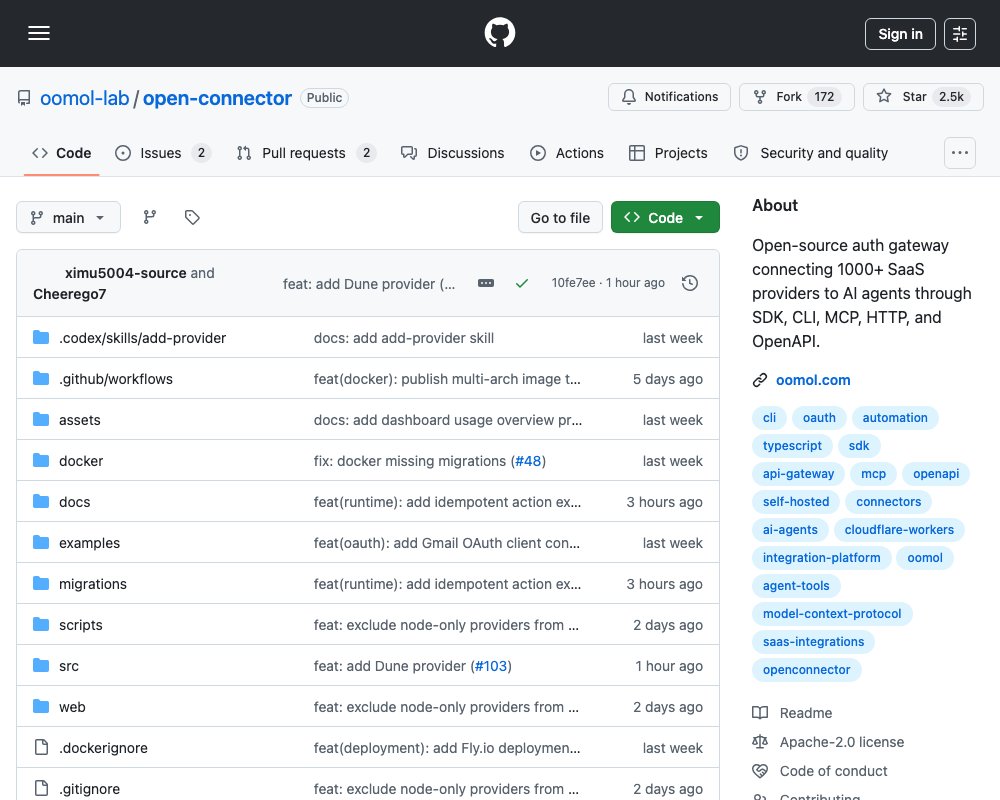The width and height of the screenshot is (1000, 800).
Task: Select the saas-integrations topic tag
Action: [813, 642]
